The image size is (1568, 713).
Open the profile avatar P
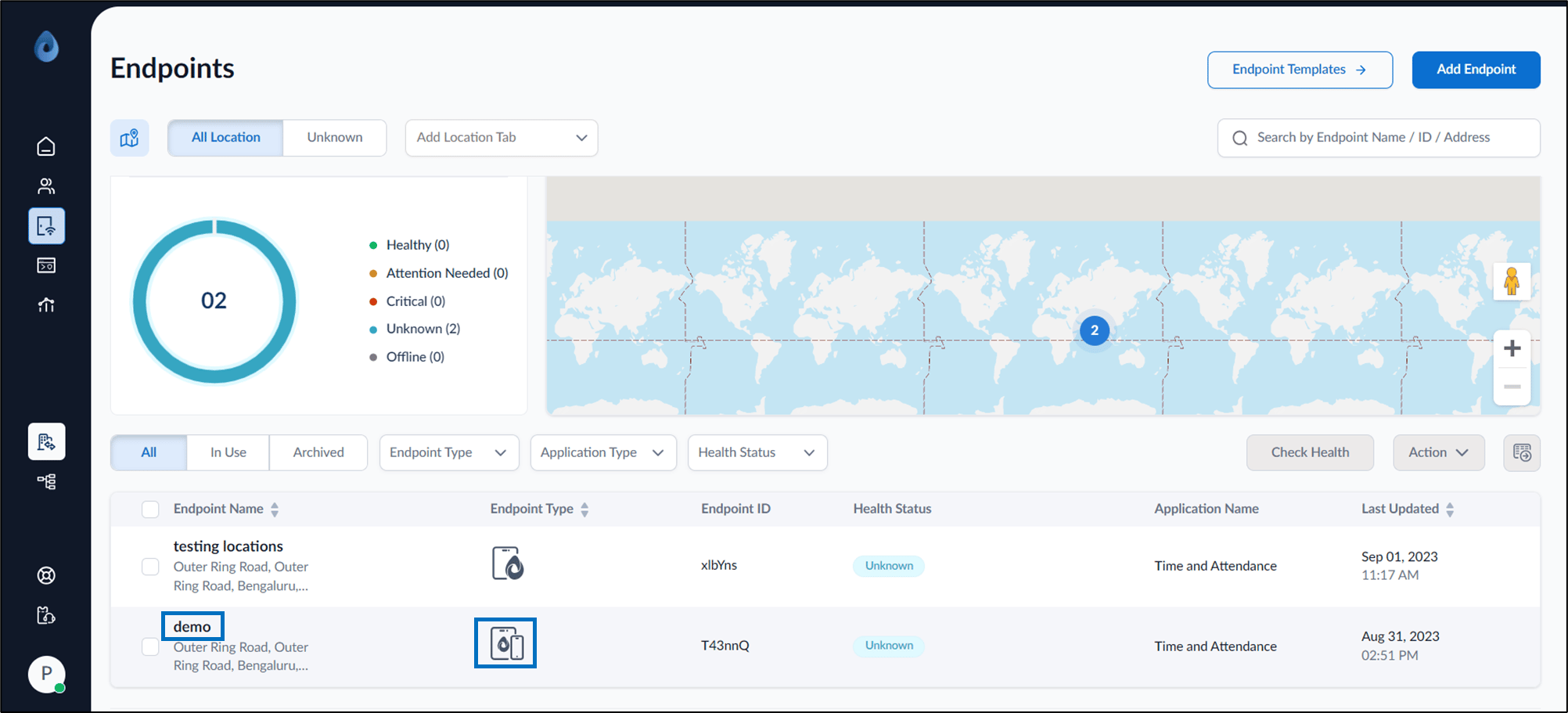(x=47, y=674)
